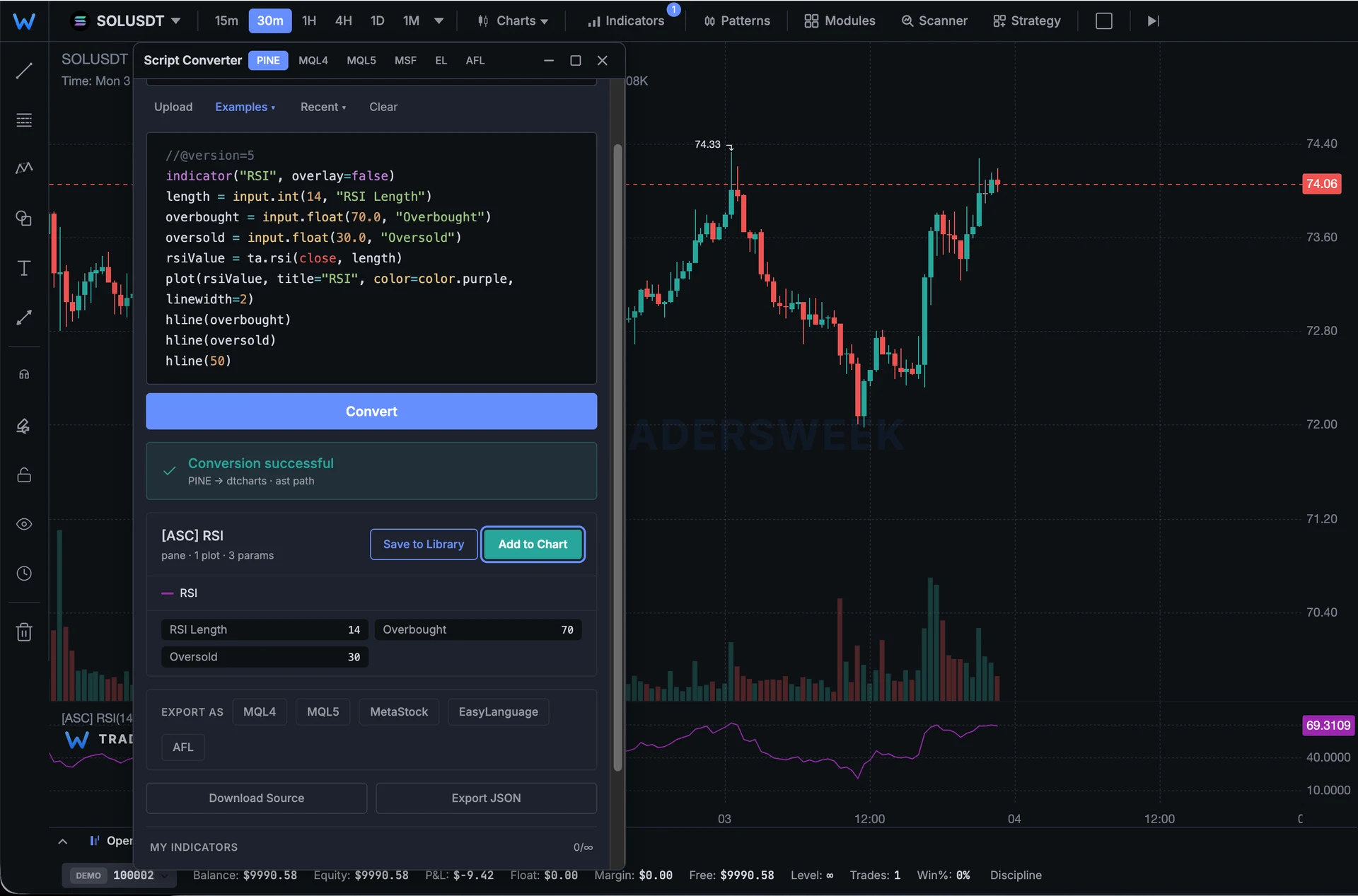1358x896 pixels.
Task: Select the MQL4 tab in Script Converter
Action: (313, 61)
